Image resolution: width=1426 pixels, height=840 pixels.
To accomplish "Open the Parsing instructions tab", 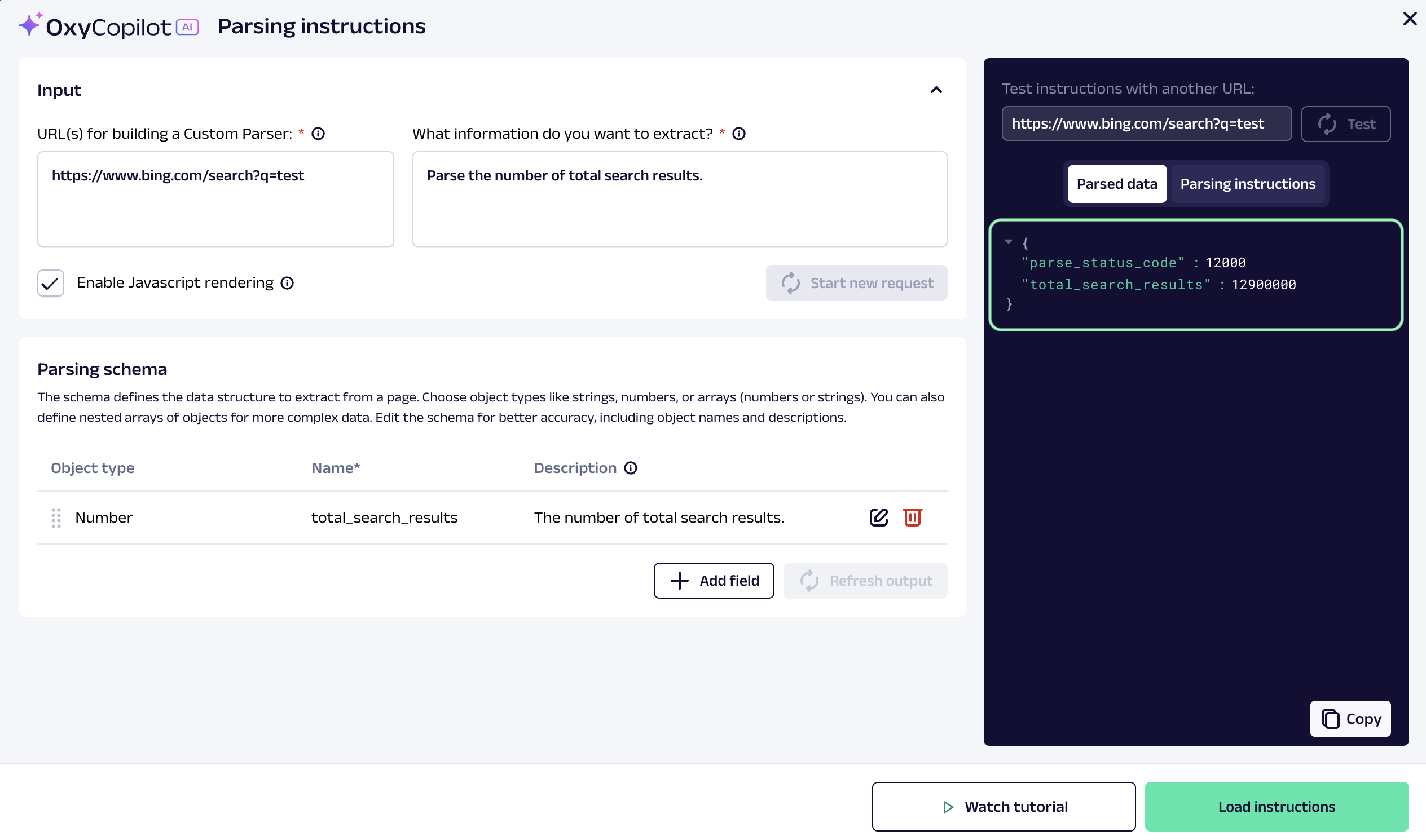I will tap(1247, 184).
